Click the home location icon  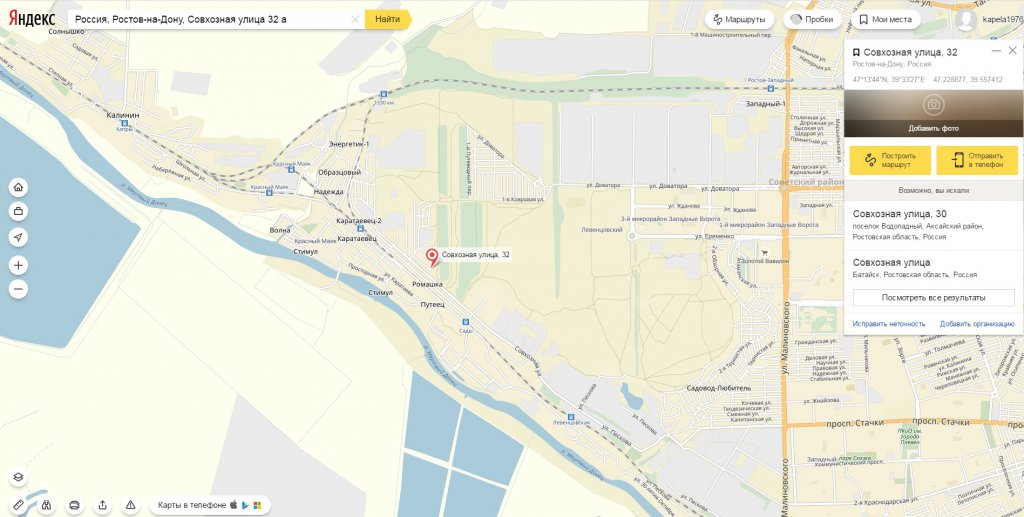[18, 188]
